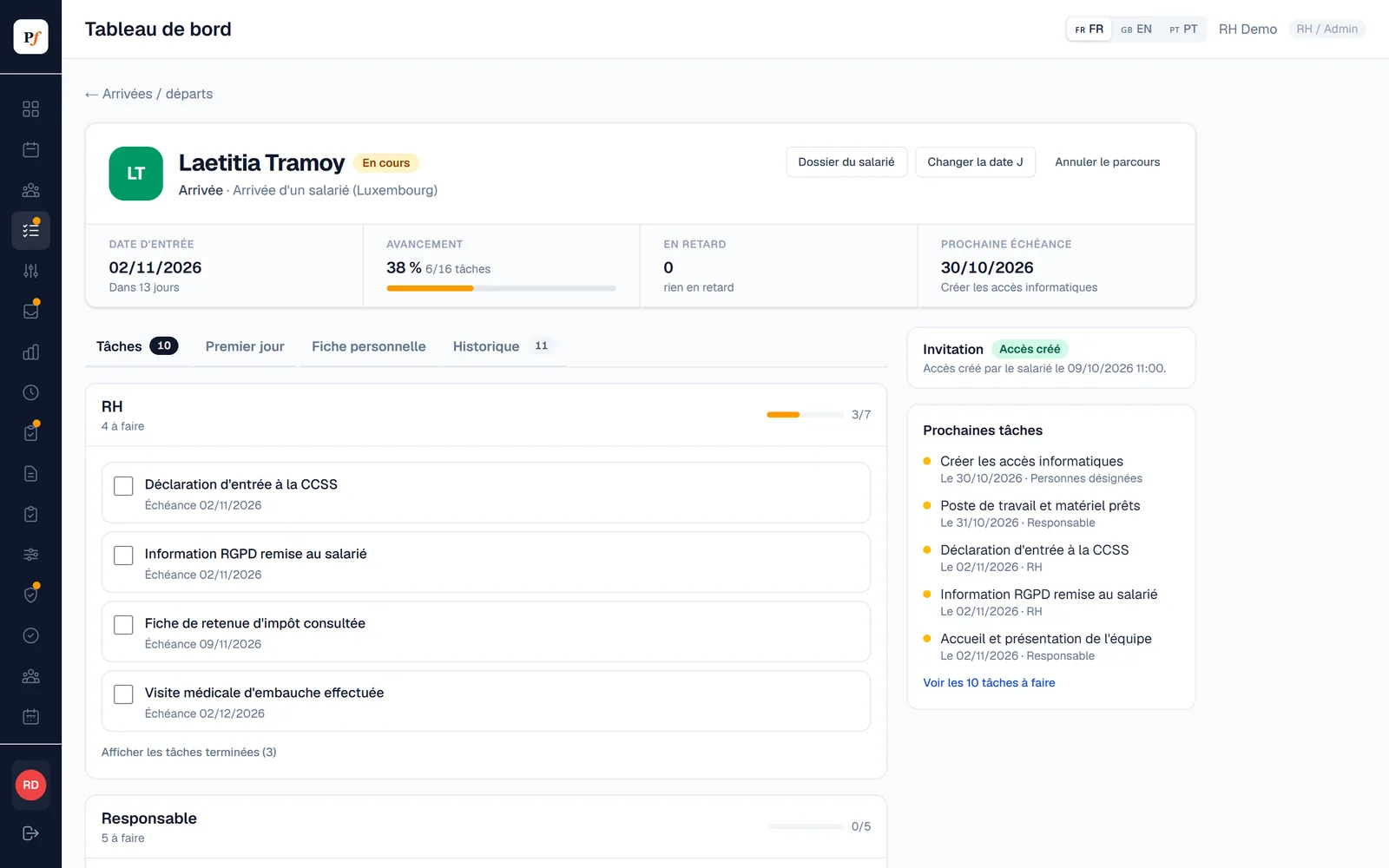Click the RH section 3/7 progress bar
The height and width of the screenshot is (868, 1389).
(805, 415)
